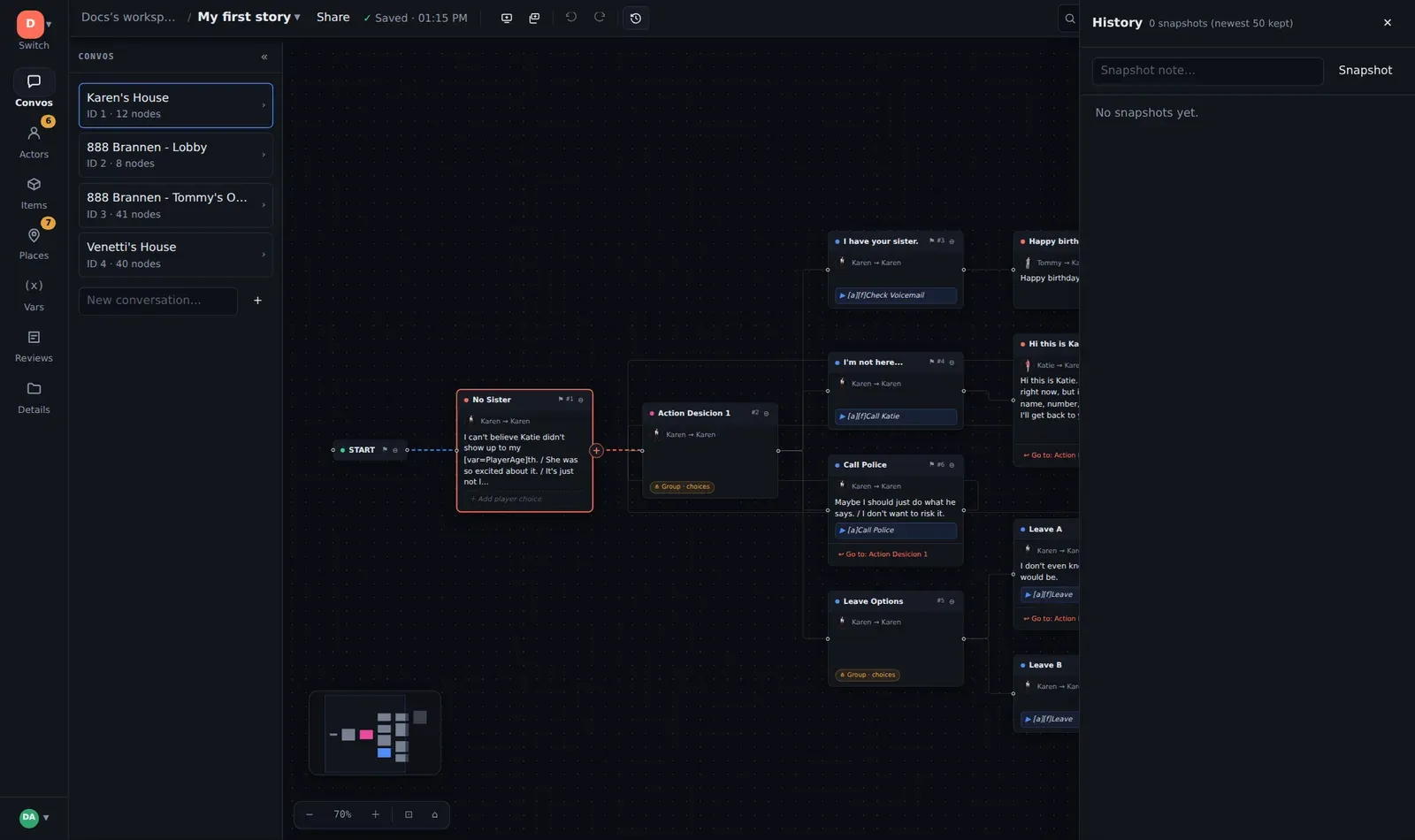Open the My first story dropdown

(249, 17)
